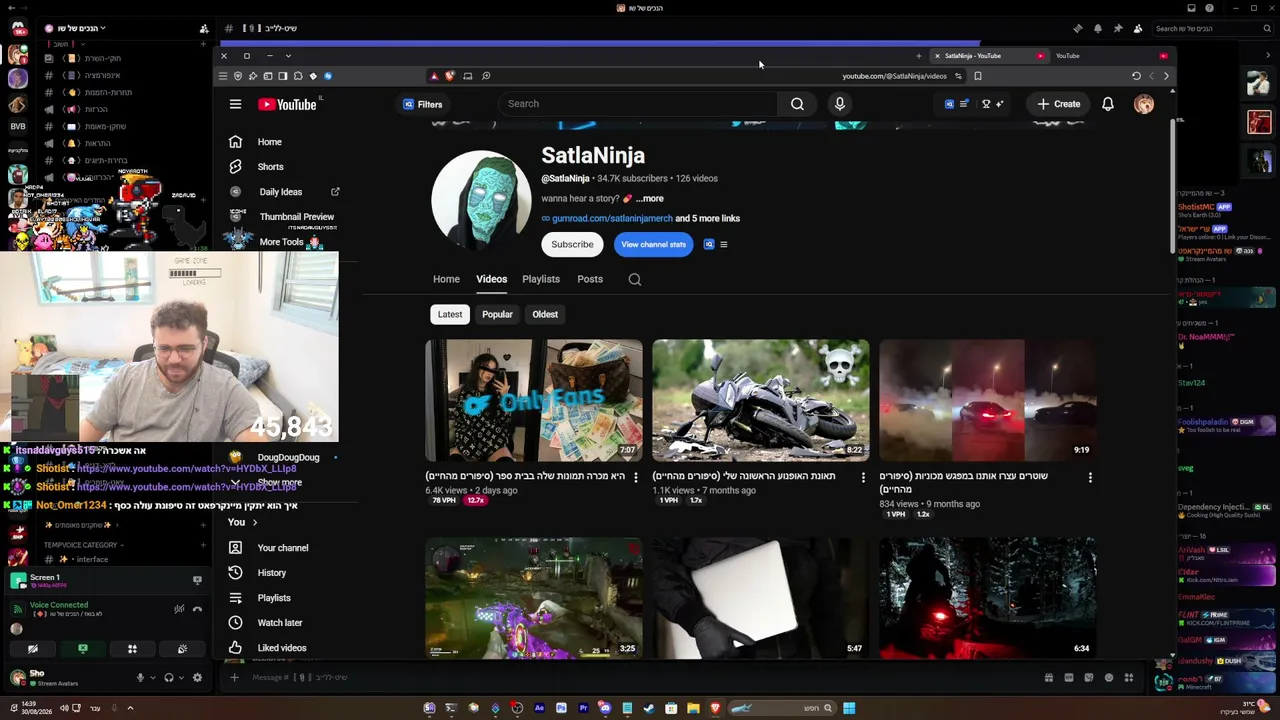Click View channel stats button
Screen dimensions: 1280x720
click(653, 244)
